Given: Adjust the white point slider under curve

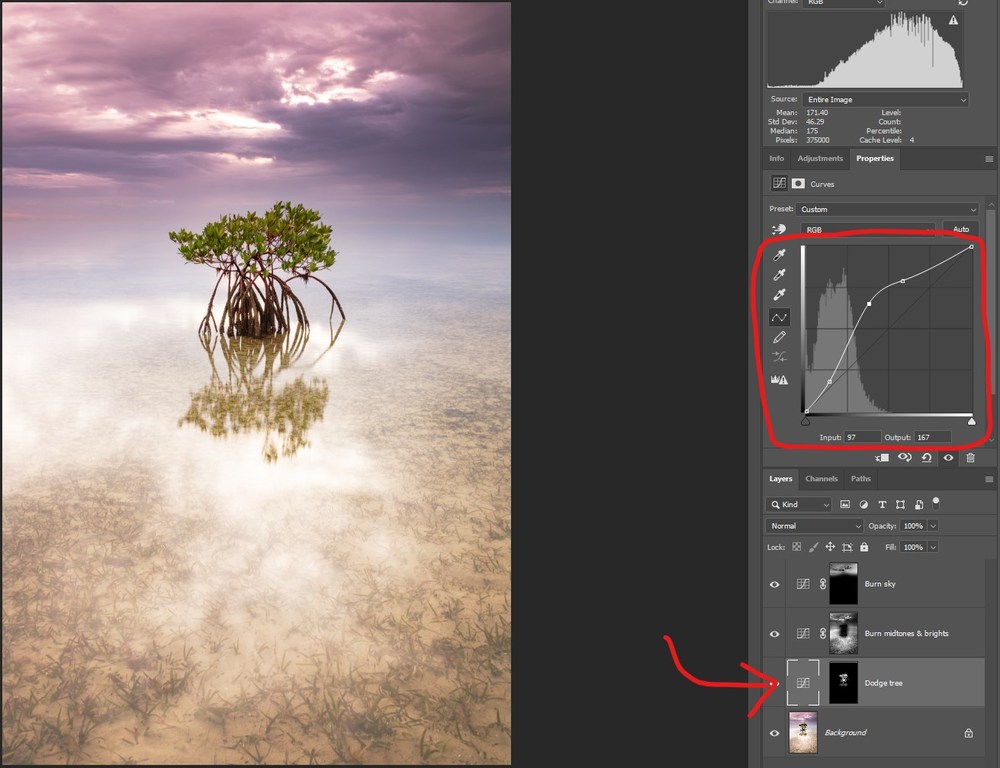Looking at the screenshot, I should click(971, 421).
